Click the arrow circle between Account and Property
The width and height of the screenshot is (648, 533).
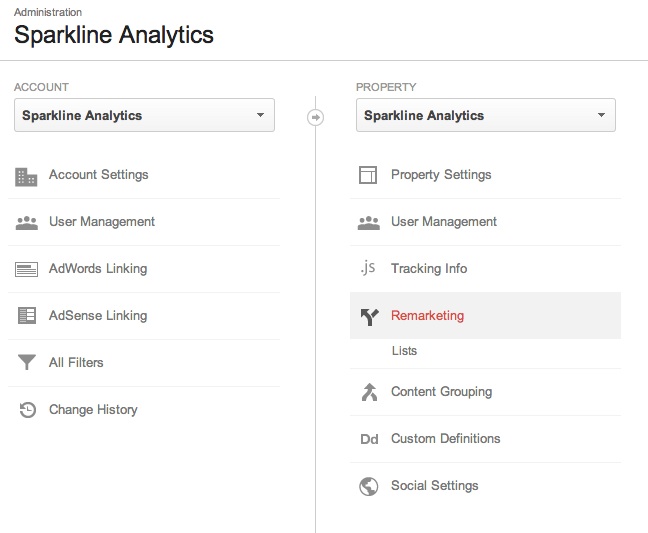click(315, 117)
